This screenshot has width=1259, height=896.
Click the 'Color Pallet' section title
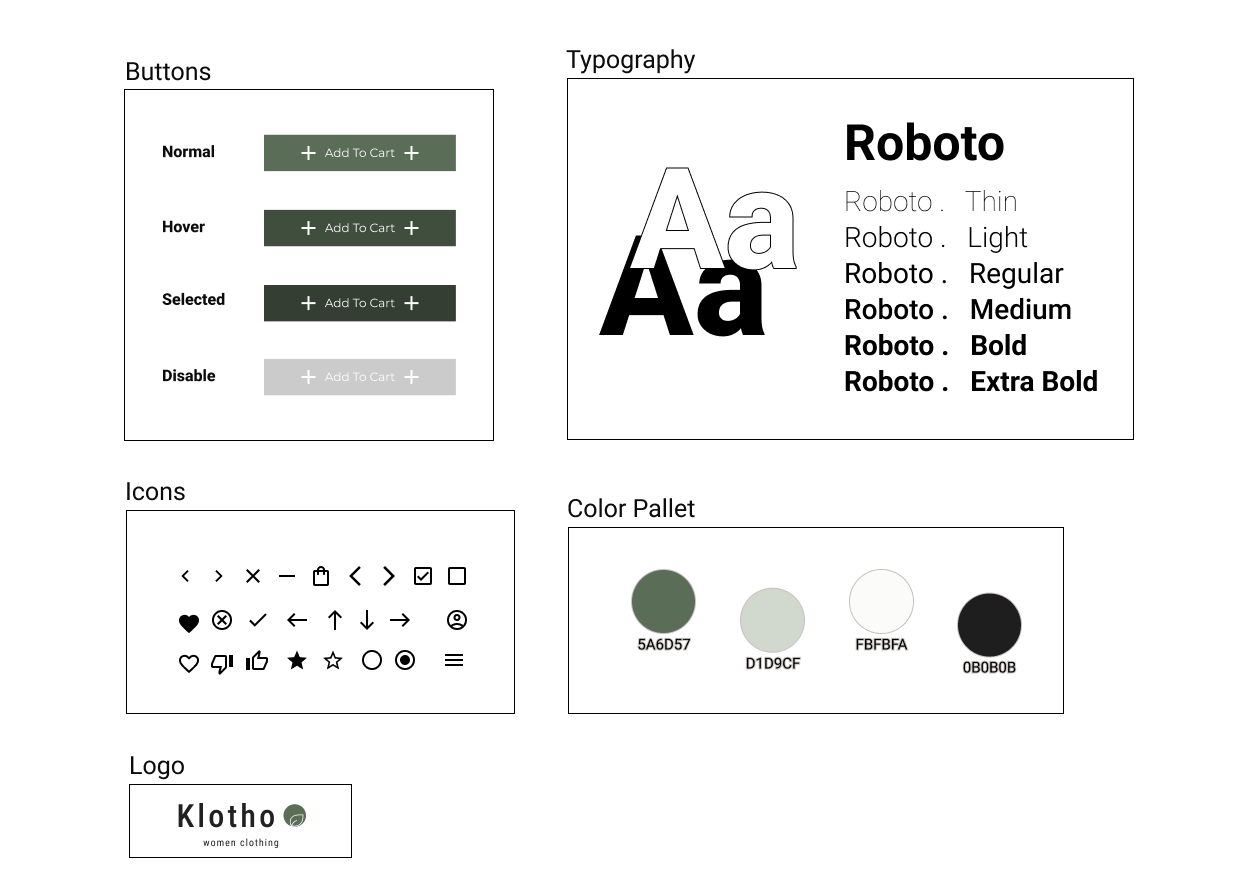[x=631, y=509]
